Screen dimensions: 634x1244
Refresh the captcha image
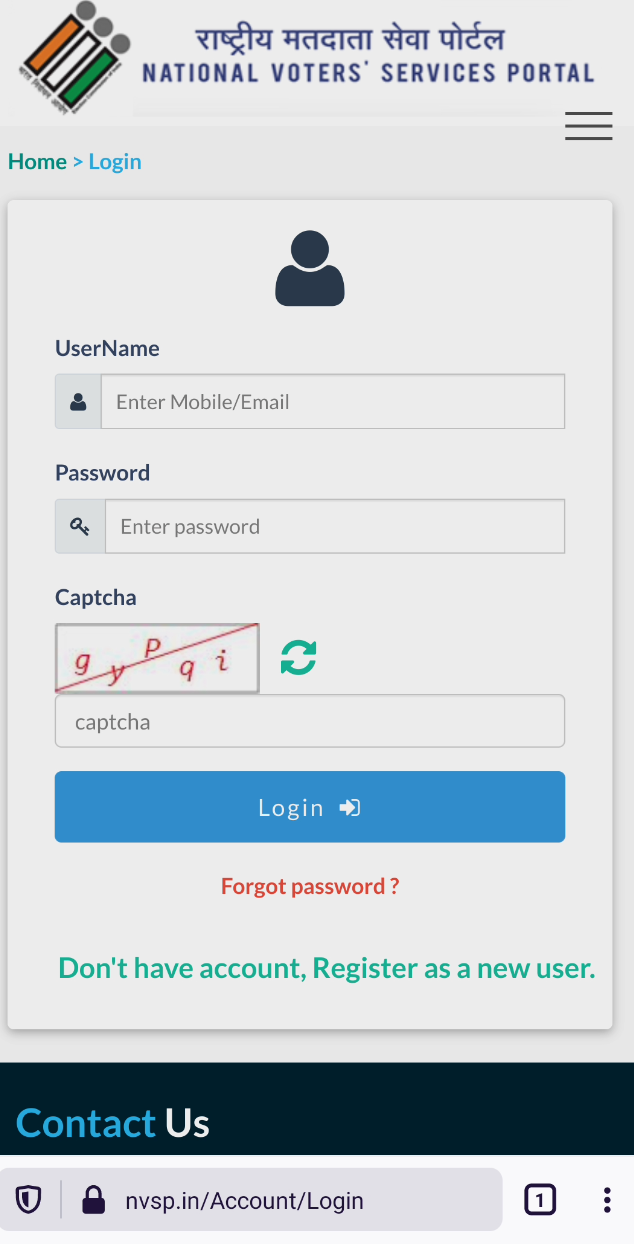[x=298, y=657]
